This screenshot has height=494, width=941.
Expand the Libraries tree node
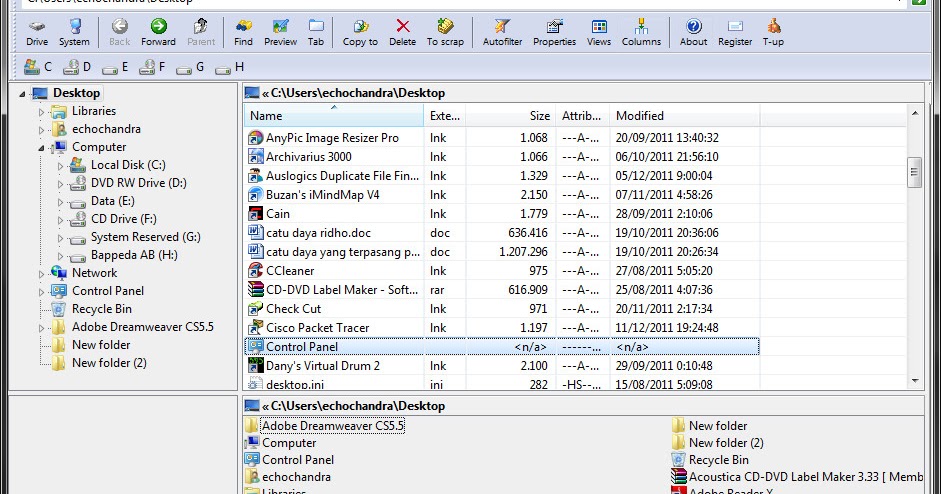[41, 112]
